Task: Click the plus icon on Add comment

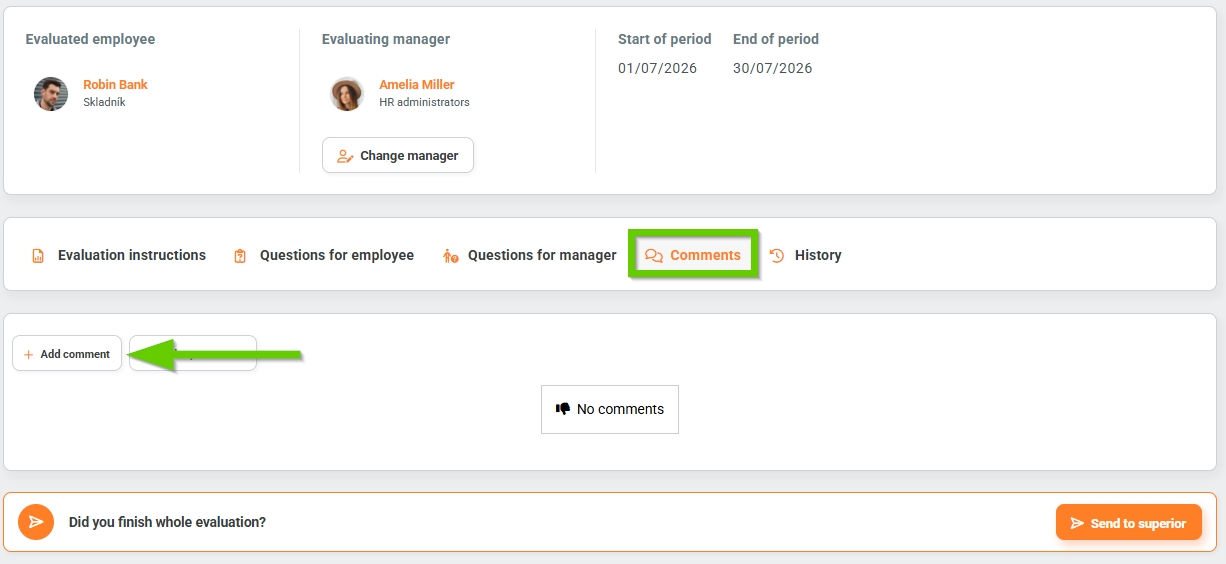Action: pyautogui.click(x=28, y=354)
